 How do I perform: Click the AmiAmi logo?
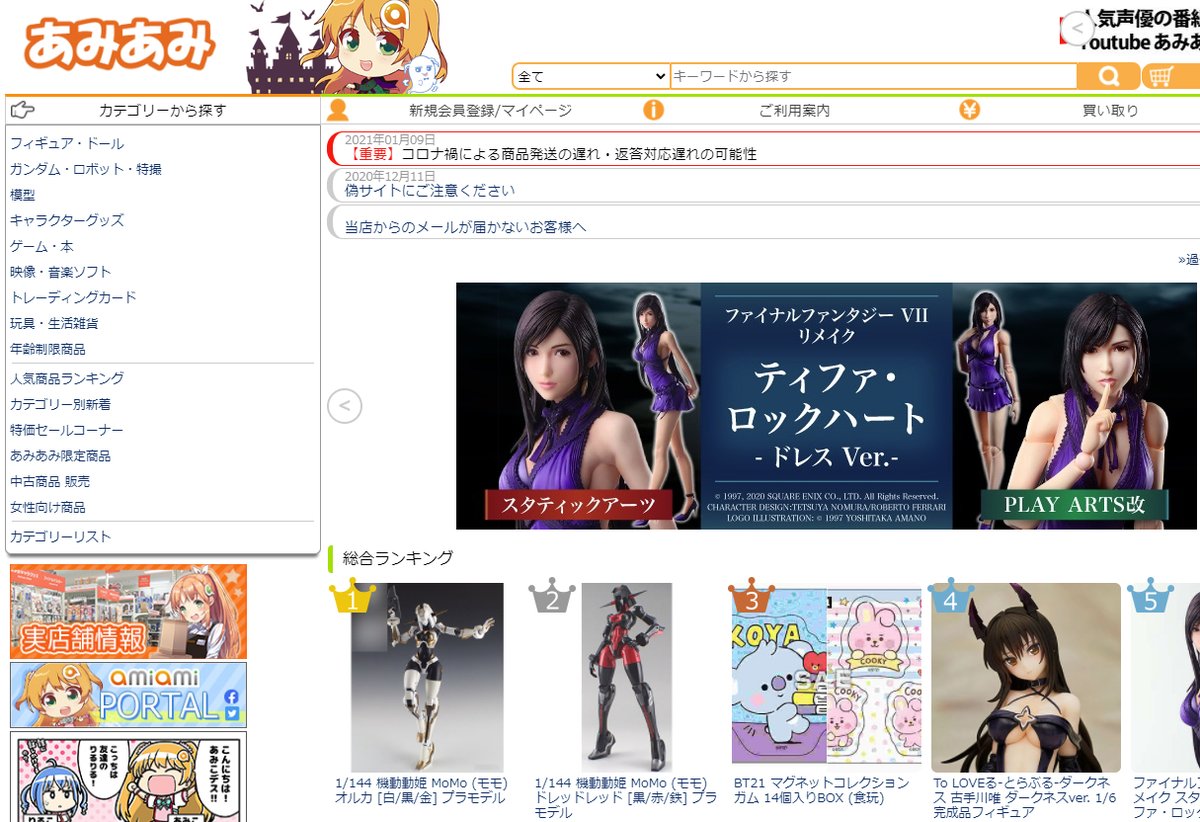[119, 47]
